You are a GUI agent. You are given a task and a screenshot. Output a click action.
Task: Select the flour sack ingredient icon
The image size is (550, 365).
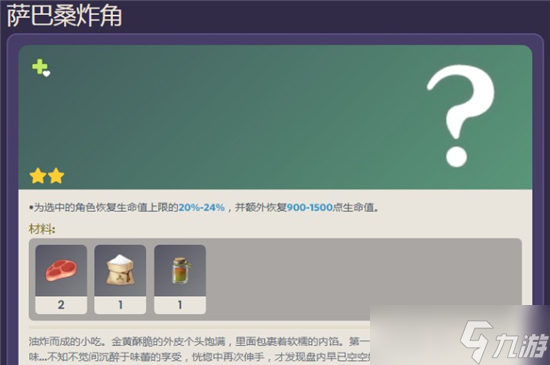(x=120, y=270)
